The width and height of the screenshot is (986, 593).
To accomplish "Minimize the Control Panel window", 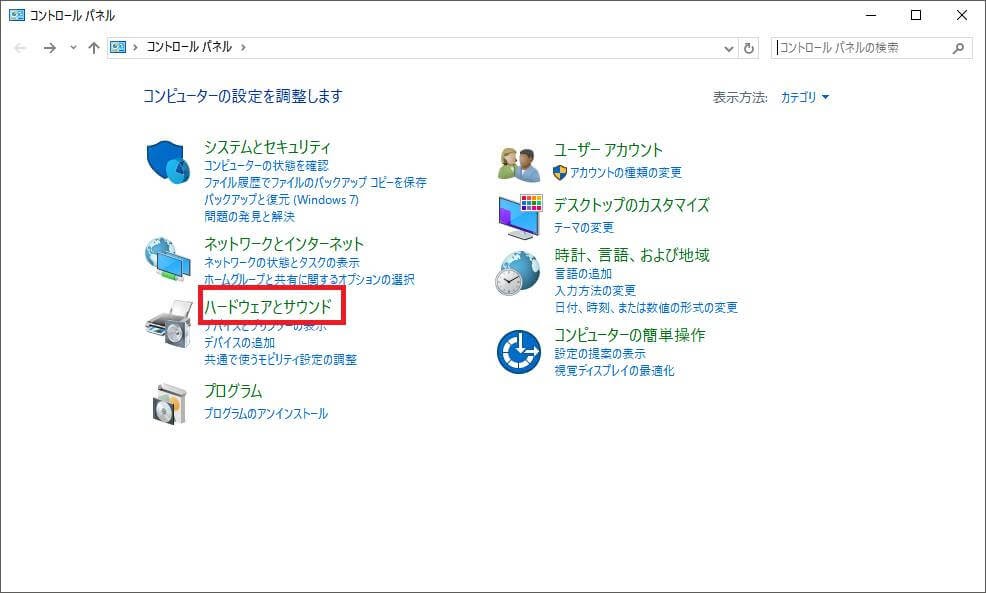I will [871, 15].
